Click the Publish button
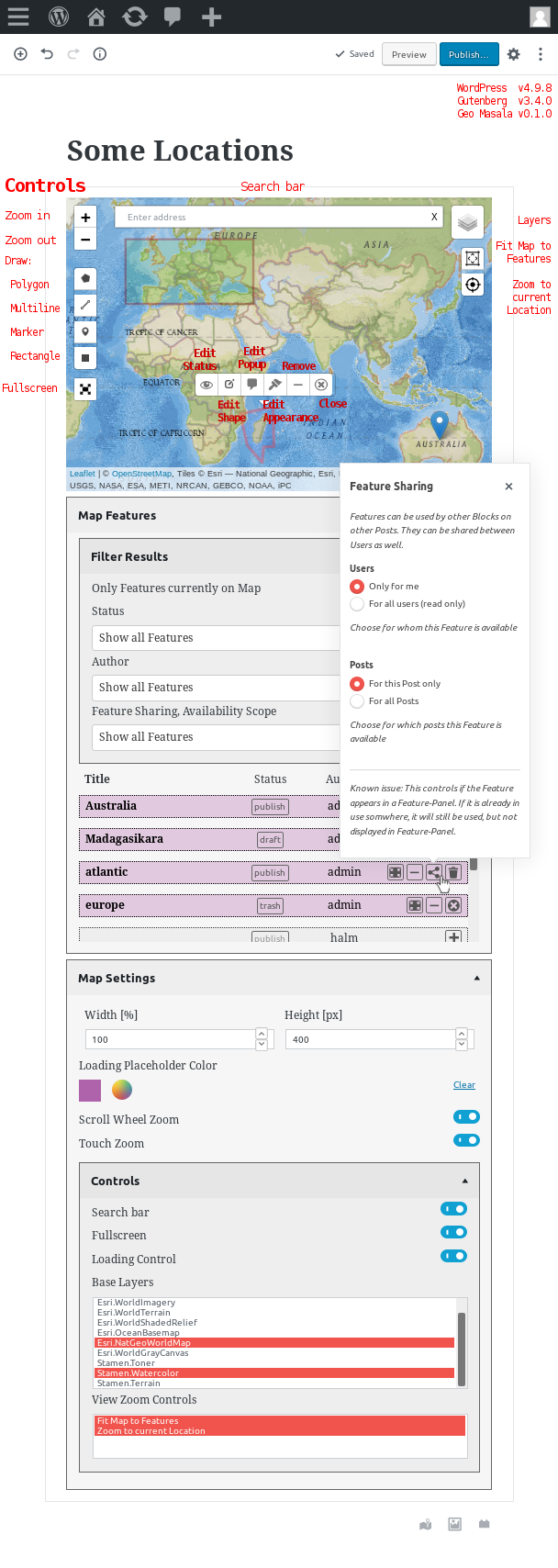Image resolution: width=558 pixels, height=1568 pixels. pyautogui.click(x=468, y=54)
